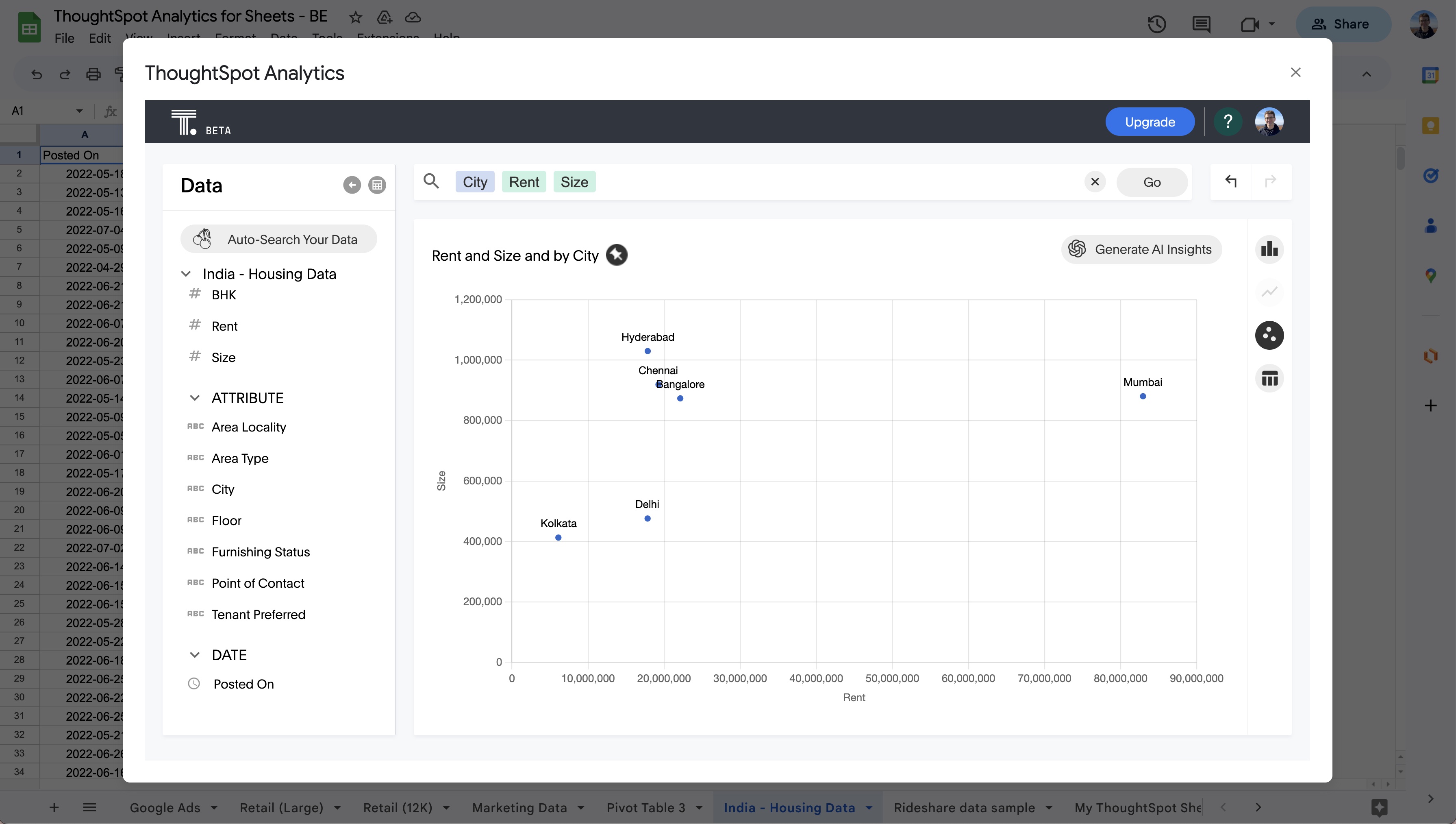This screenshot has height=824, width=1456.
Task: Collapse the India - Housing Data tree
Action: point(185,274)
